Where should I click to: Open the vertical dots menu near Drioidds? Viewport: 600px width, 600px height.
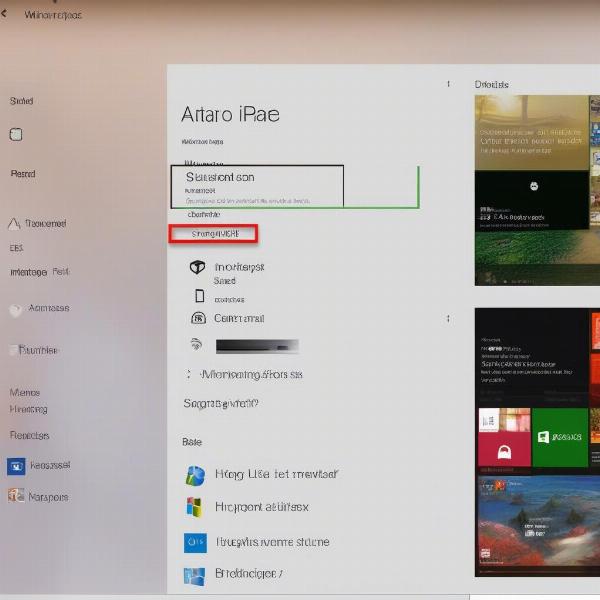tap(448, 84)
